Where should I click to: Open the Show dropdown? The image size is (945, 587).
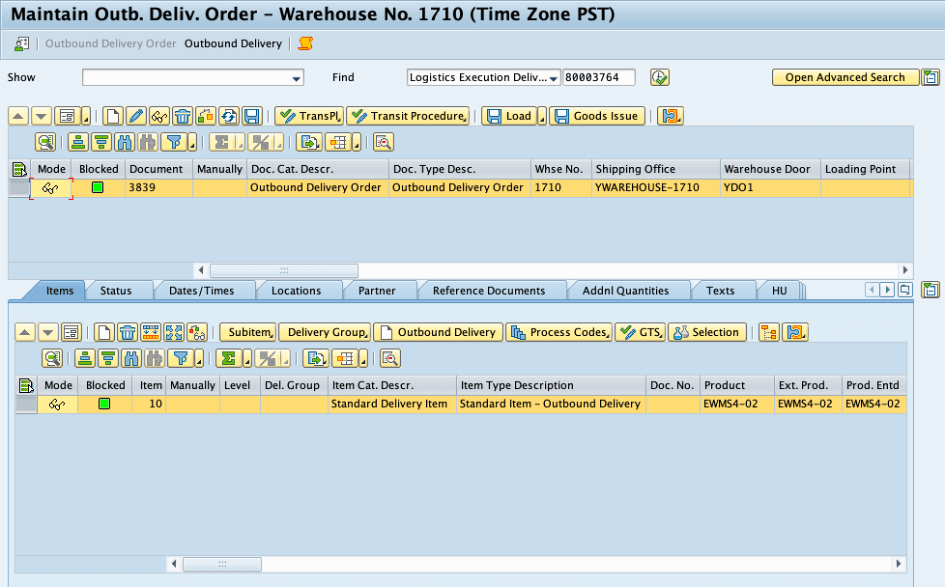296,78
